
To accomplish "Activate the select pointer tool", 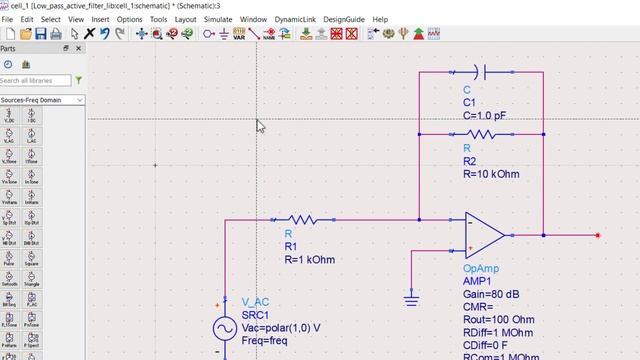I will tap(74, 34).
